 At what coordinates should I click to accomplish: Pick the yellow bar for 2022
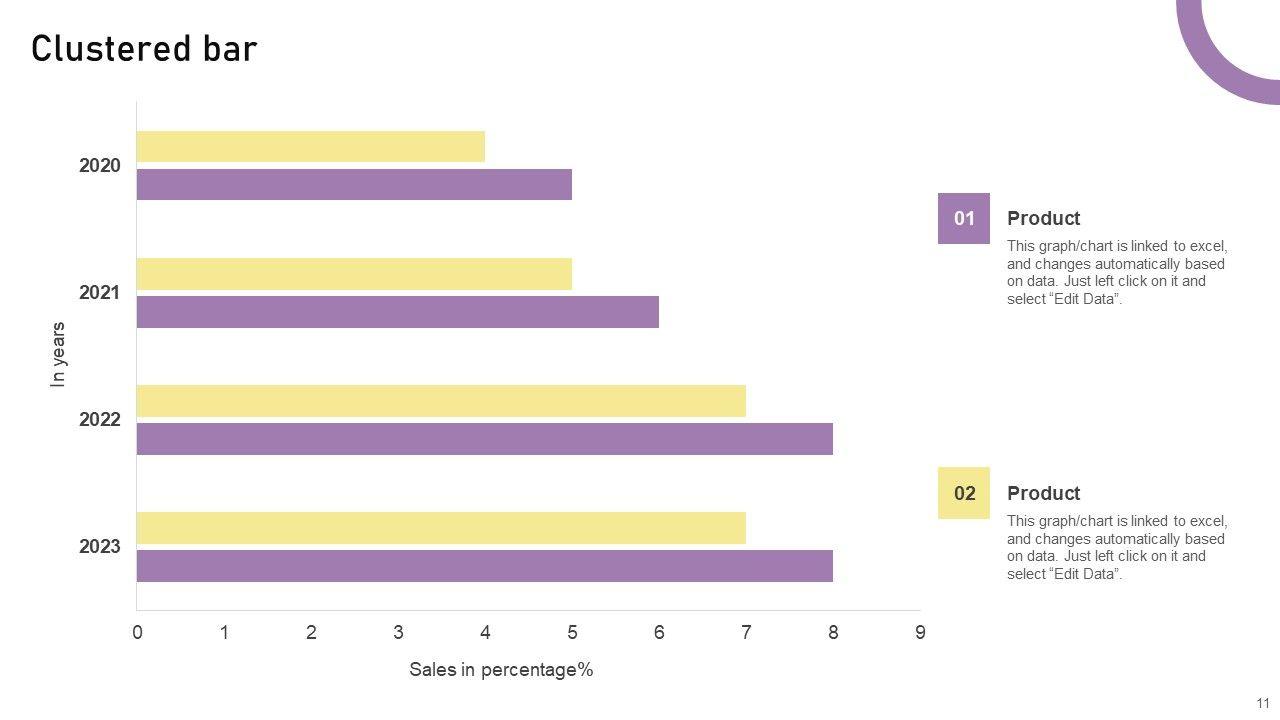pos(441,401)
